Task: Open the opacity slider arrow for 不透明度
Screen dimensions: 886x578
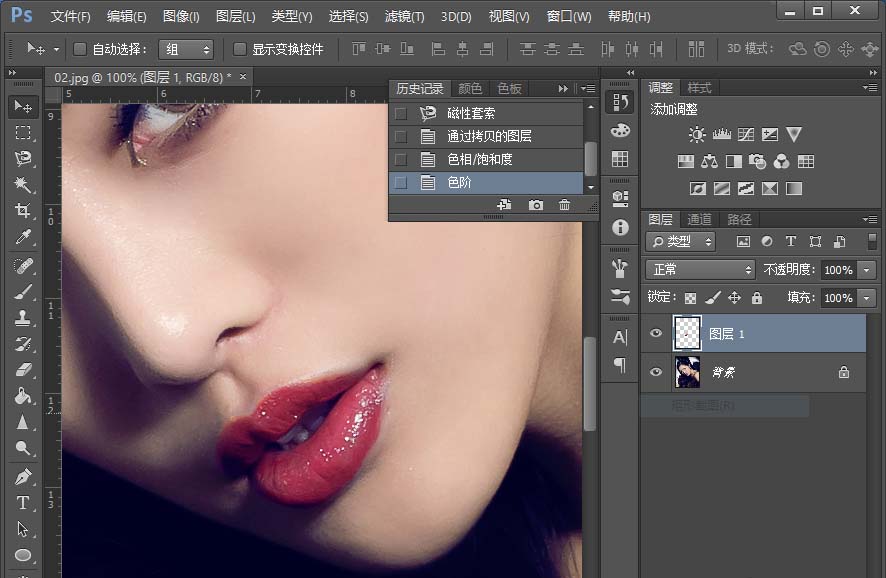Action: [866, 270]
